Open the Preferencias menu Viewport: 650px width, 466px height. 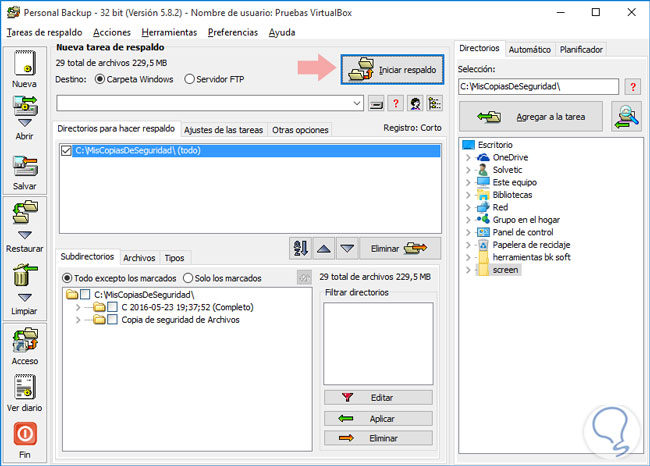click(x=233, y=32)
